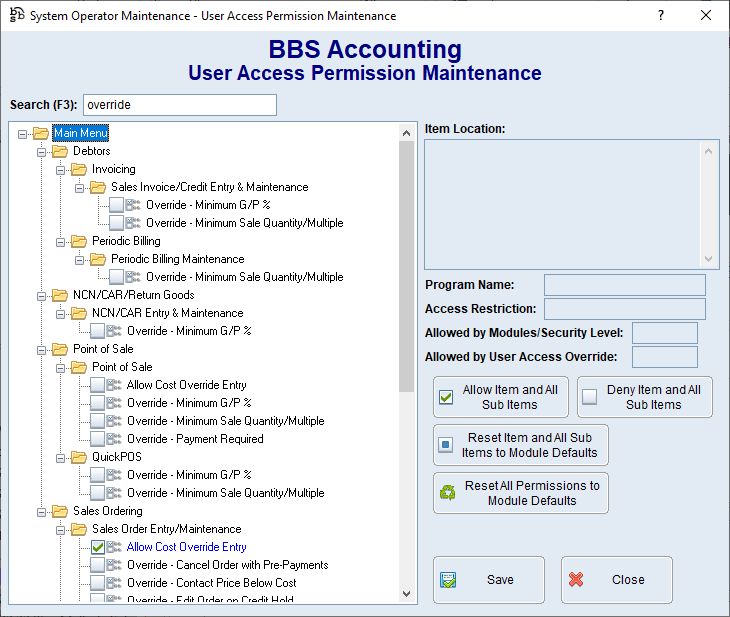Collapse the Main Menu tree node
Viewport: 730px width, 617px height.
[23, 133]
